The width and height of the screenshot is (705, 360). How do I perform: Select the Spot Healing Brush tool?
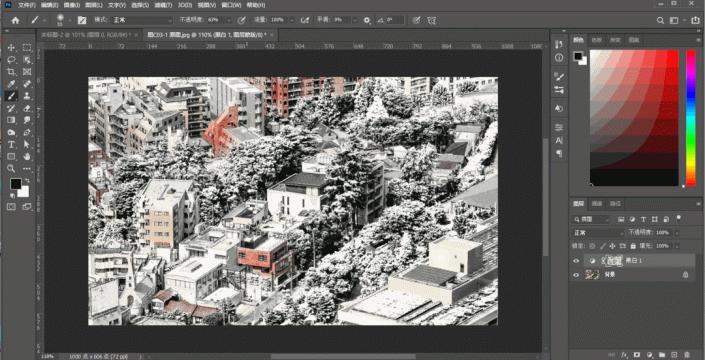tap(27, 84)
